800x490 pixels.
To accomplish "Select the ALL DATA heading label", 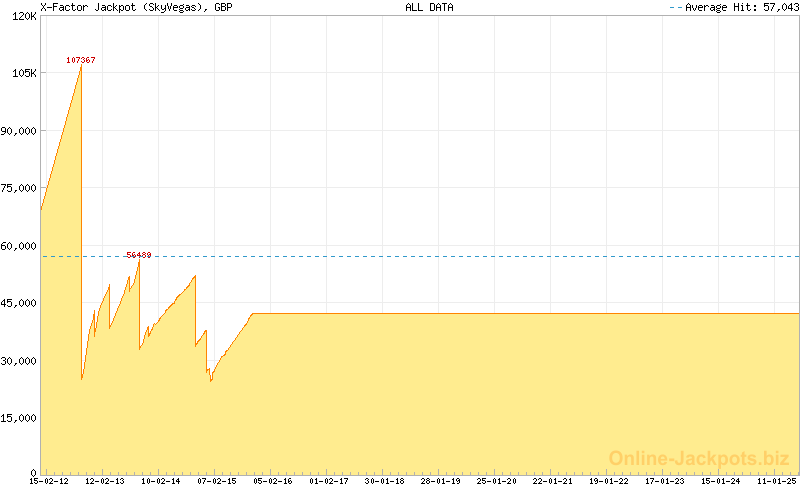I will point(429,7).
